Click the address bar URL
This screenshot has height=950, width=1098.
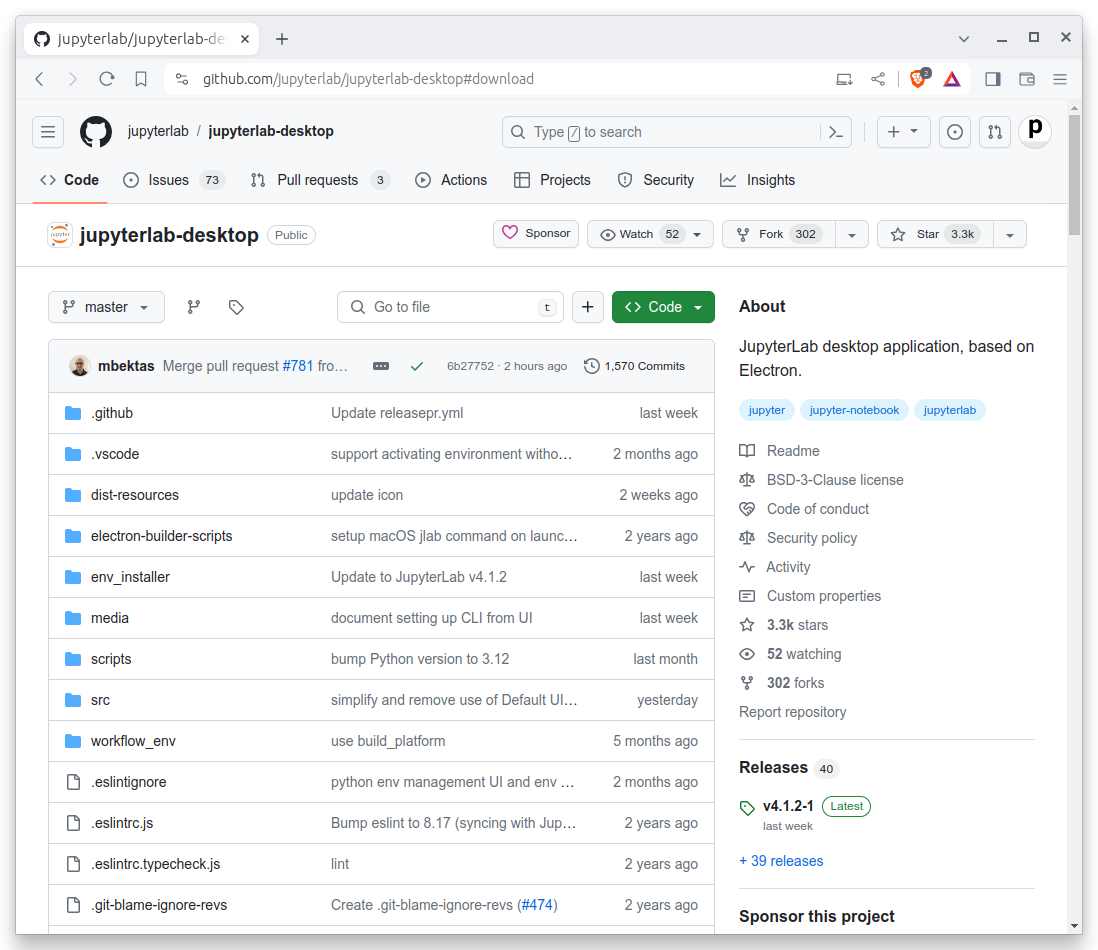pos(368,79)
